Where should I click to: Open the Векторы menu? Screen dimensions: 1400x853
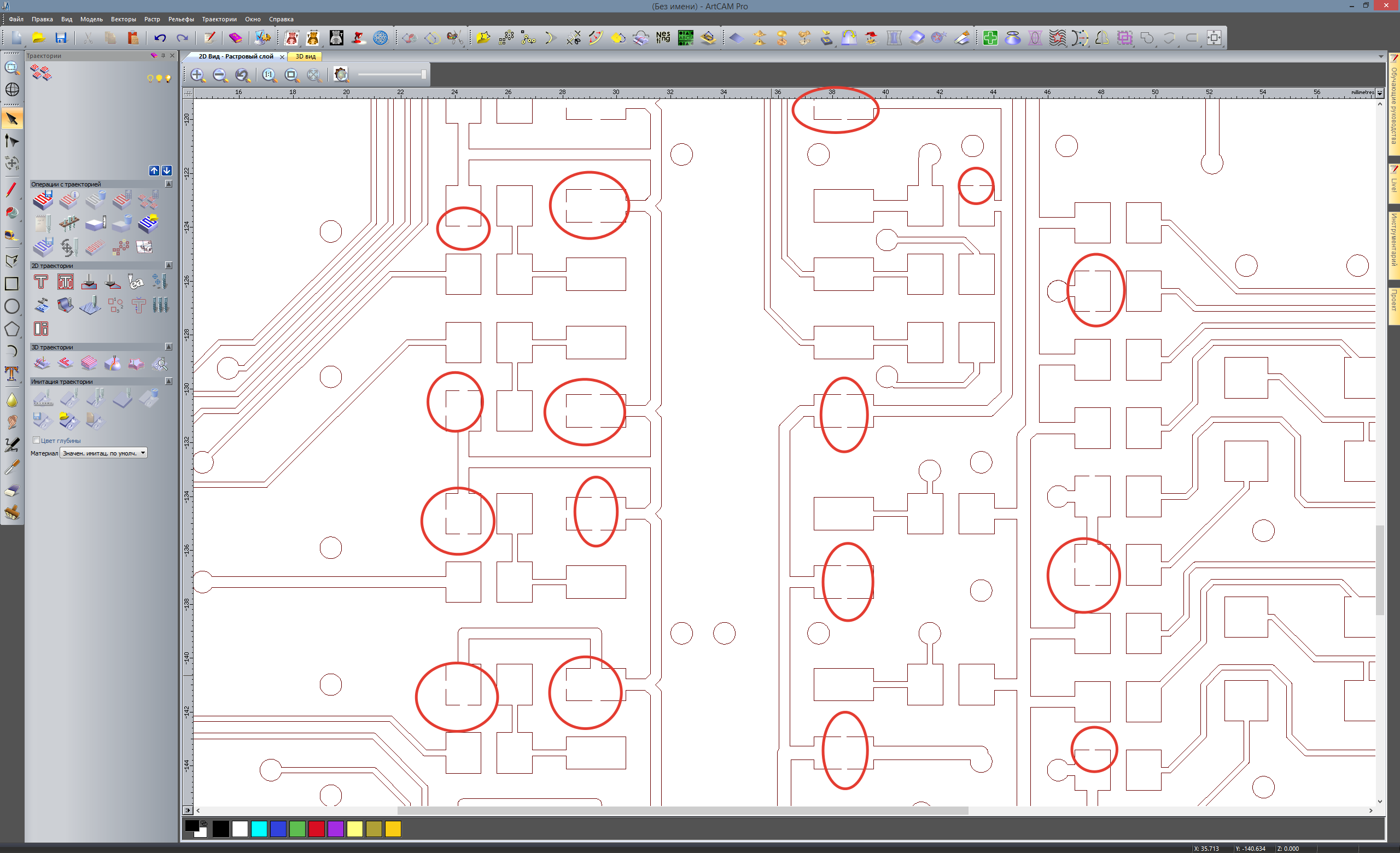(123, 19)
